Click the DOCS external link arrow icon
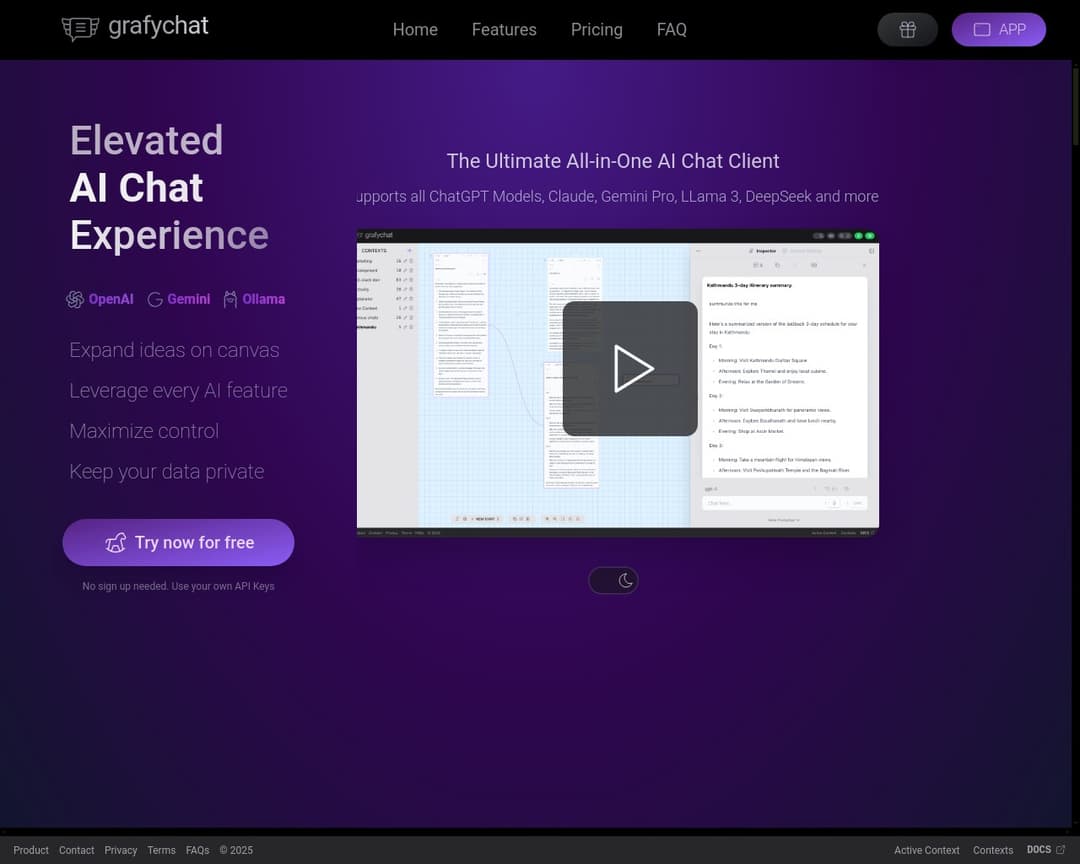The image size is (1080, 864). pos(1061,850)
